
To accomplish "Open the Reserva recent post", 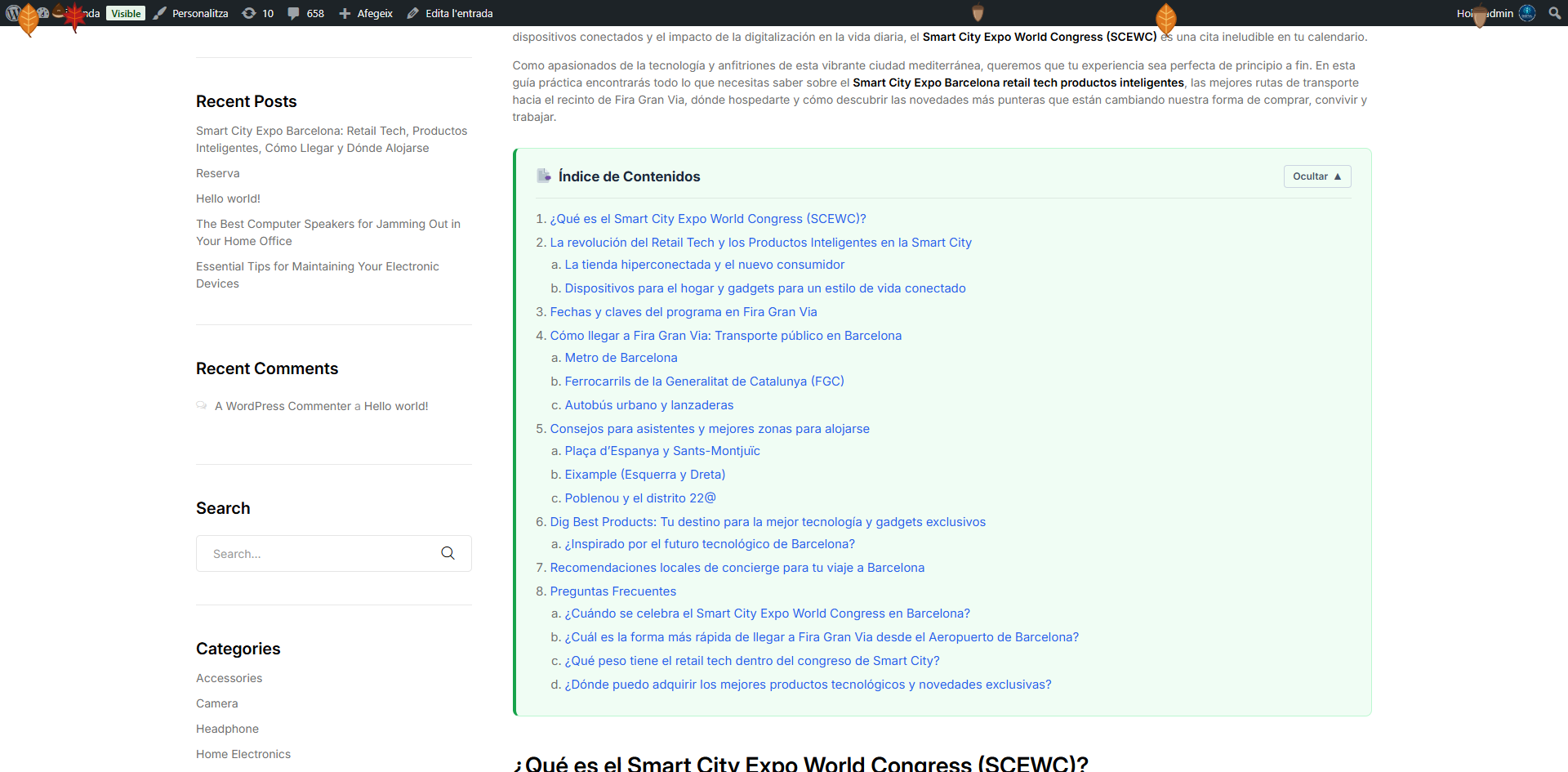I will click(218, 173).
